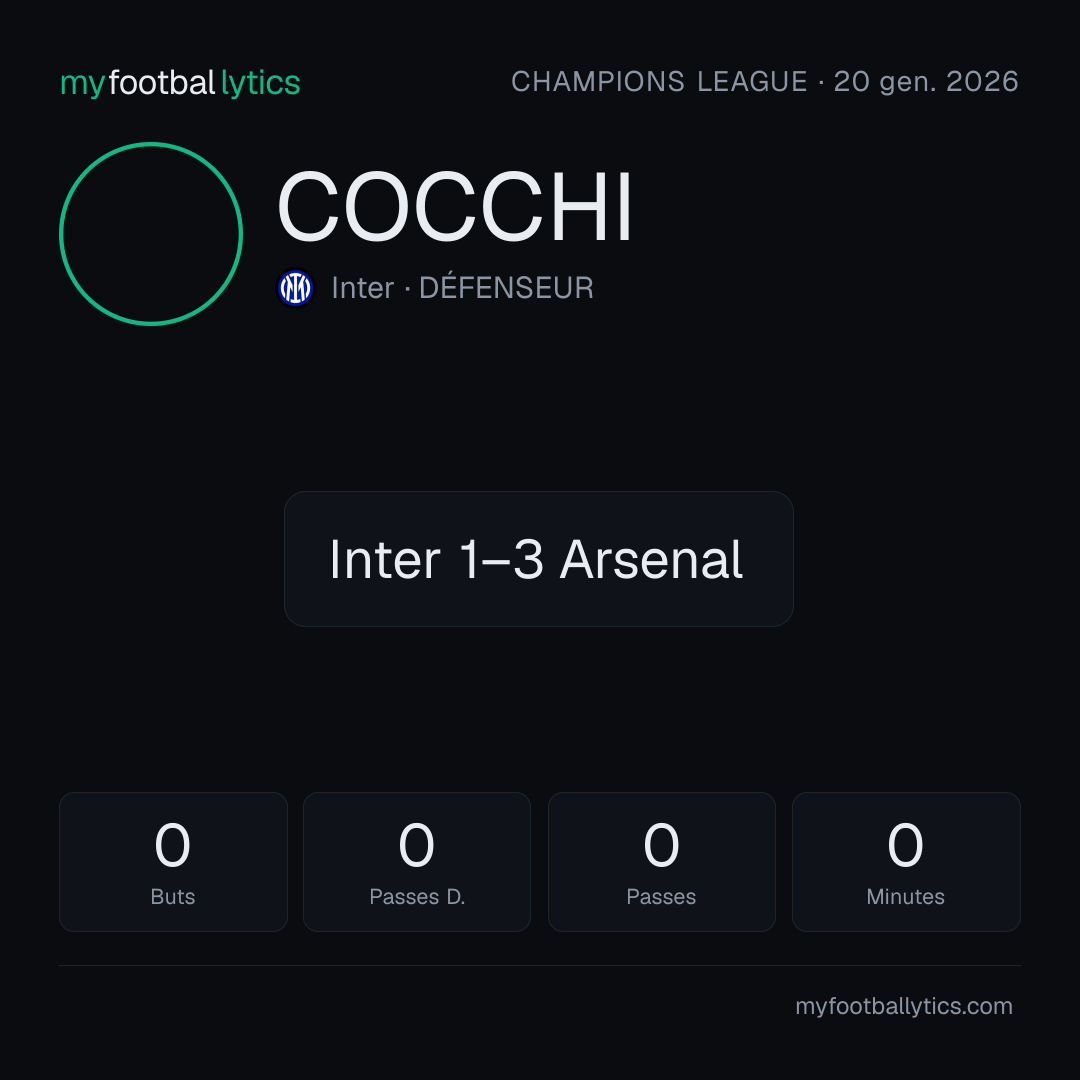Viewport: 1080px width, 1080px height.
Task: Click the Buts stat card
Action: click(x=173, y=862)
